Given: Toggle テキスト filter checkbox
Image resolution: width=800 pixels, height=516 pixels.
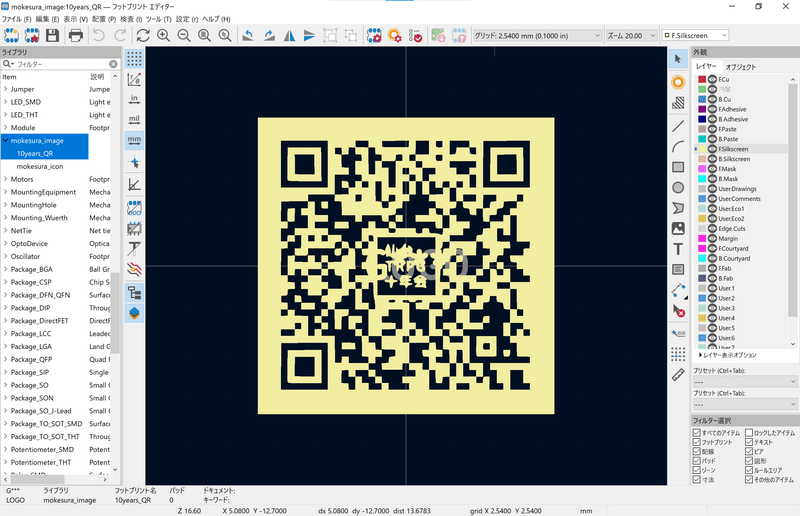Looking at the screenshot, I should point(749,442).
